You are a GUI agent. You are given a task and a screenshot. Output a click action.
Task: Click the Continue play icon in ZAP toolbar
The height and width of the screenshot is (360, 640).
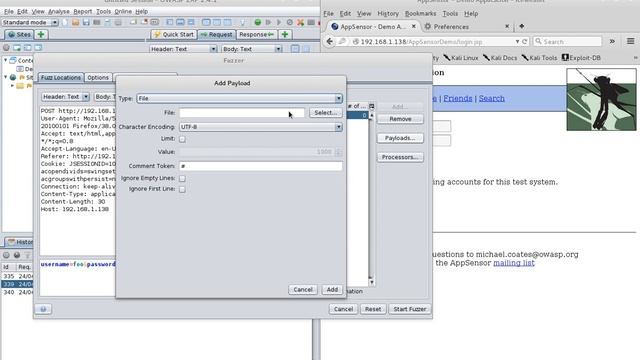279,22
